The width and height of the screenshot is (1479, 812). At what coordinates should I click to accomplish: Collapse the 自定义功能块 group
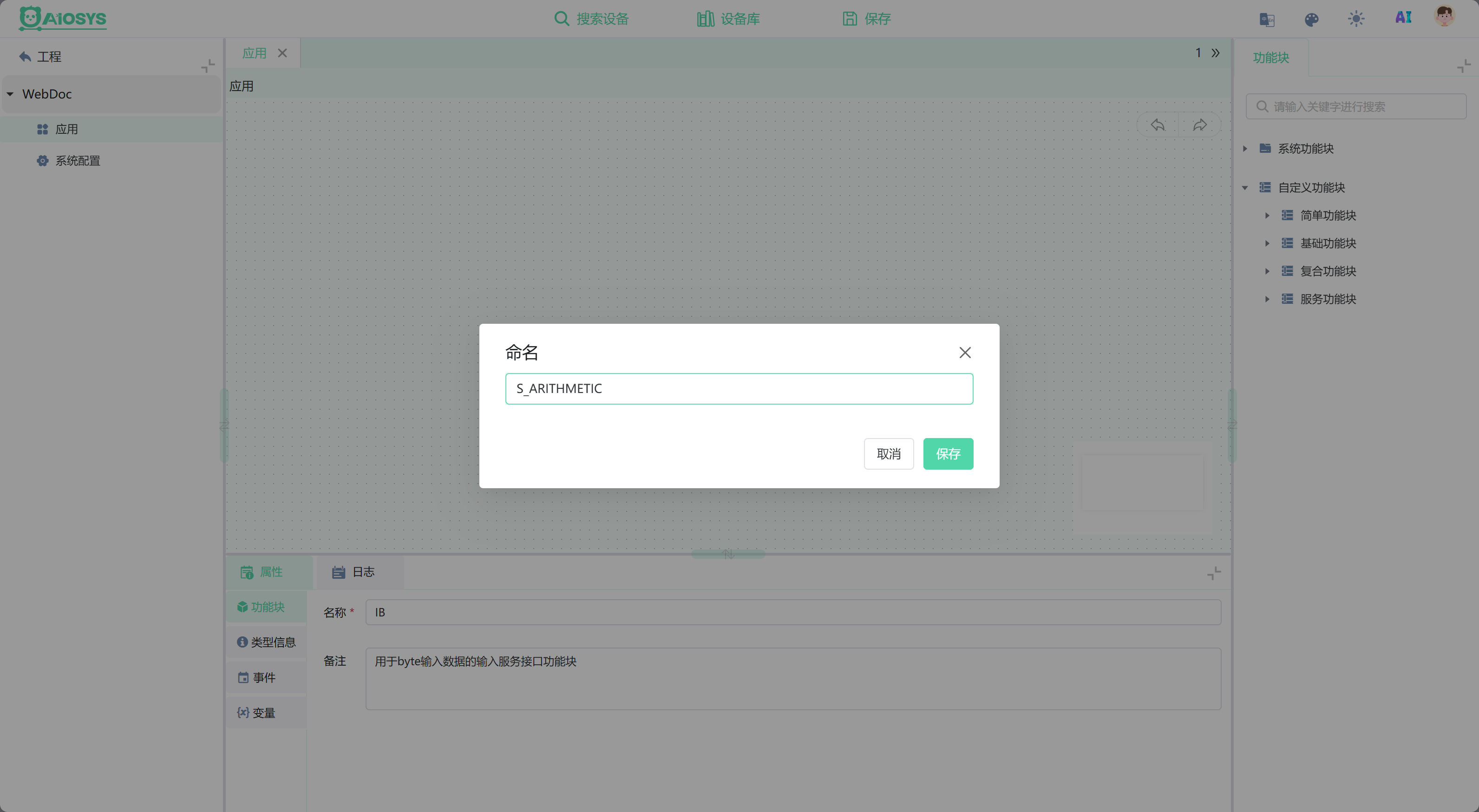(x=1245, y=188)
